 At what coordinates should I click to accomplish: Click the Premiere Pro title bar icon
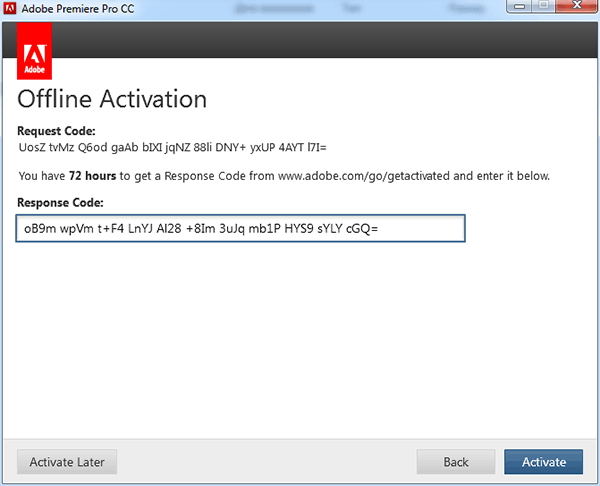coord(10,8)
